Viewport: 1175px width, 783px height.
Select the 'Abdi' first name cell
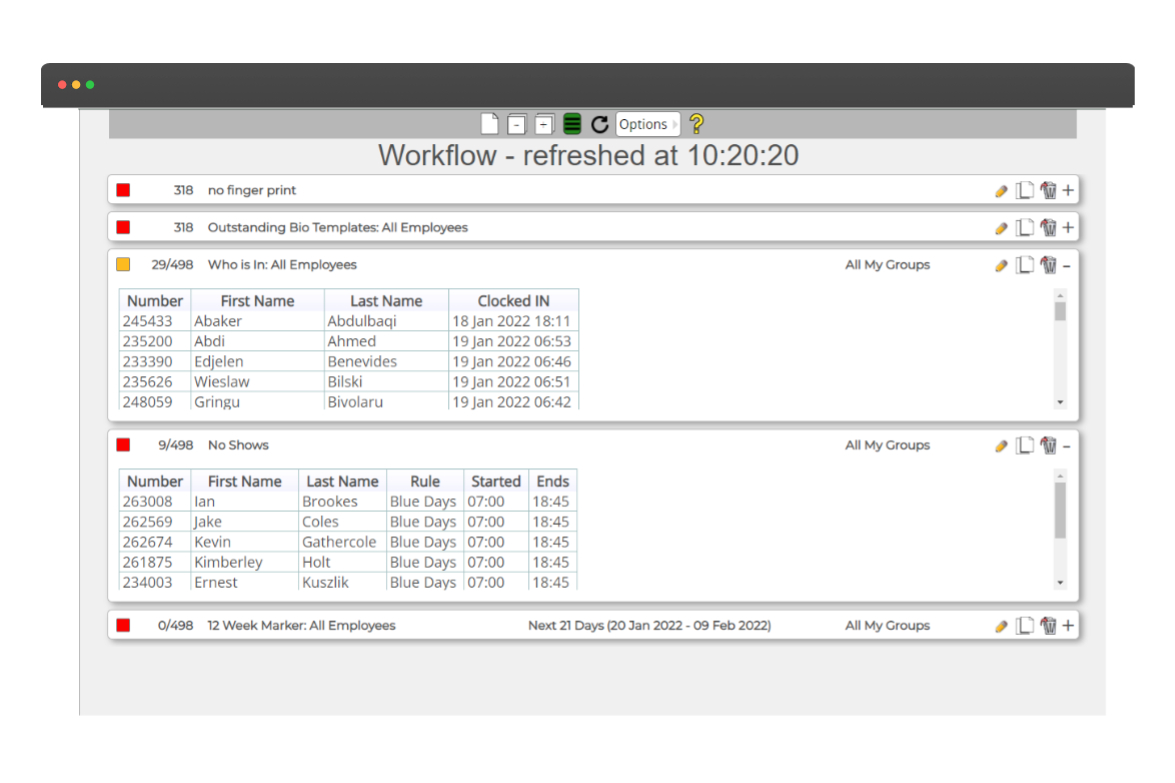tap(257, 341)
